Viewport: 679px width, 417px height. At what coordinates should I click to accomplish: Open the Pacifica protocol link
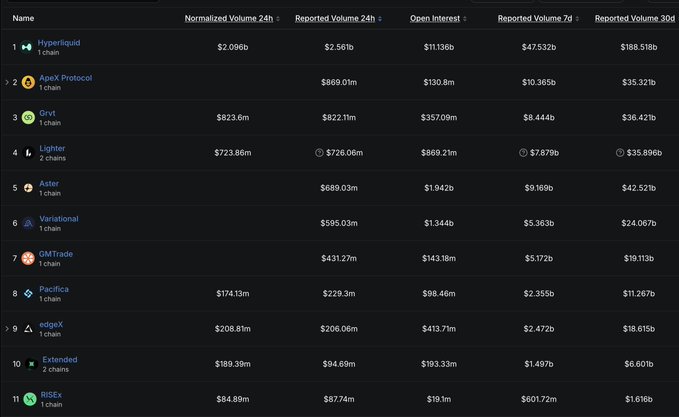54,289
